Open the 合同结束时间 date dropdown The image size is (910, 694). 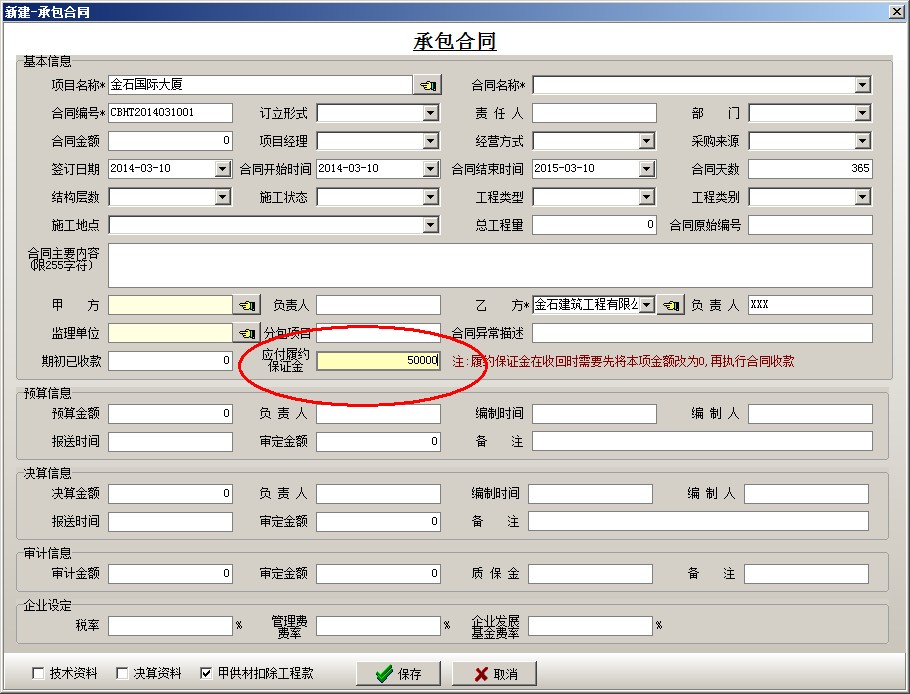(647, 169)
